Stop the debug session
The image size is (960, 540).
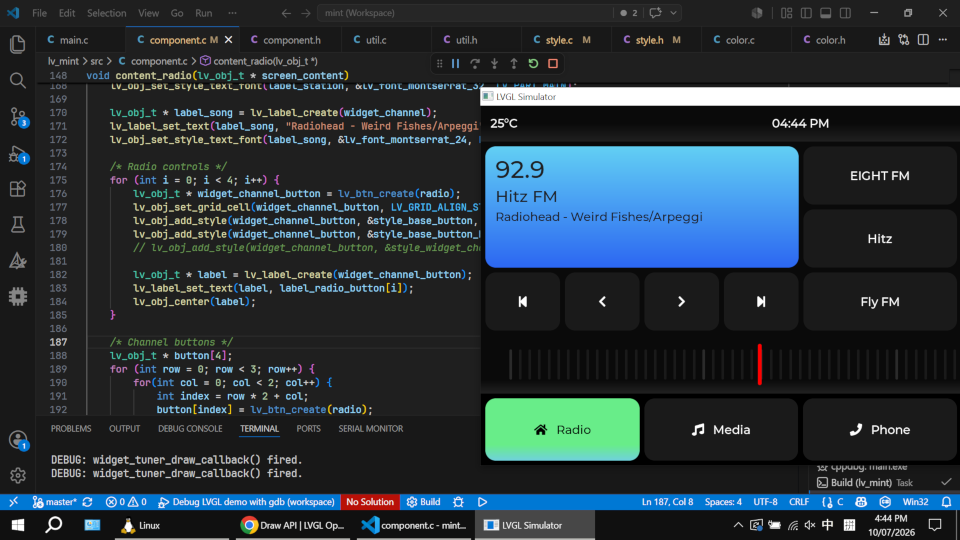click(x=553, y=64)
